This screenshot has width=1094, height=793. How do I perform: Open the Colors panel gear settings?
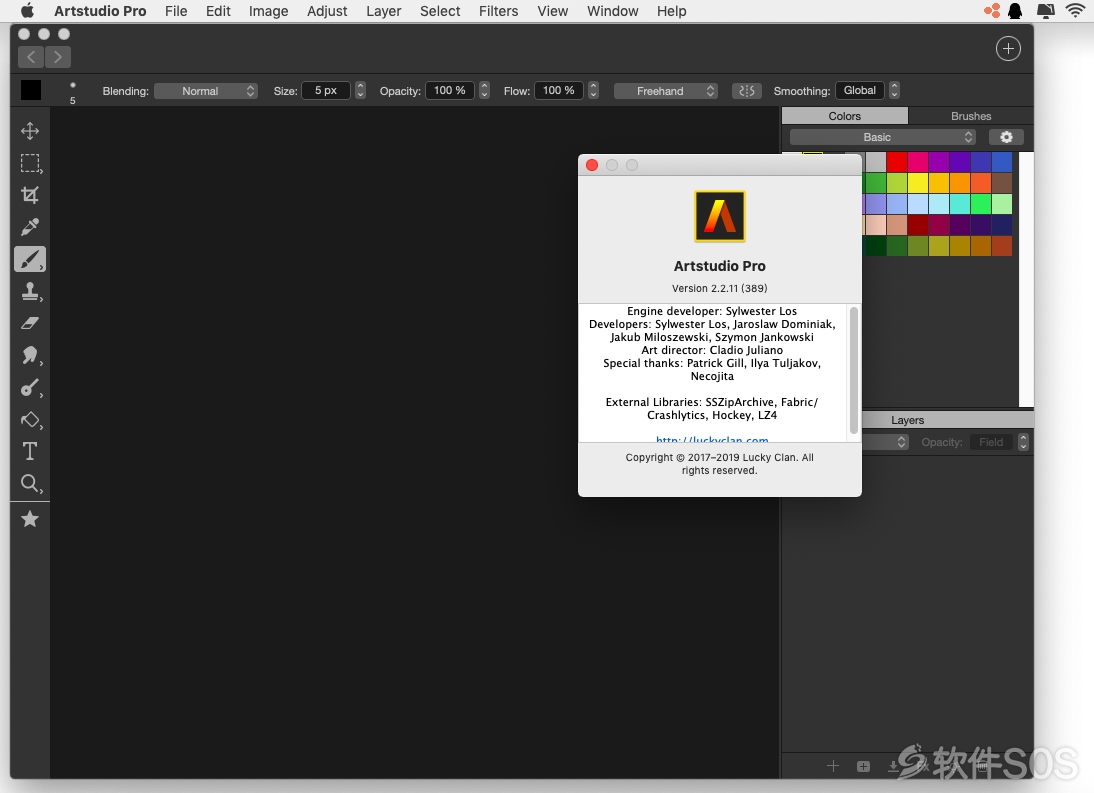coord(1006,137)
